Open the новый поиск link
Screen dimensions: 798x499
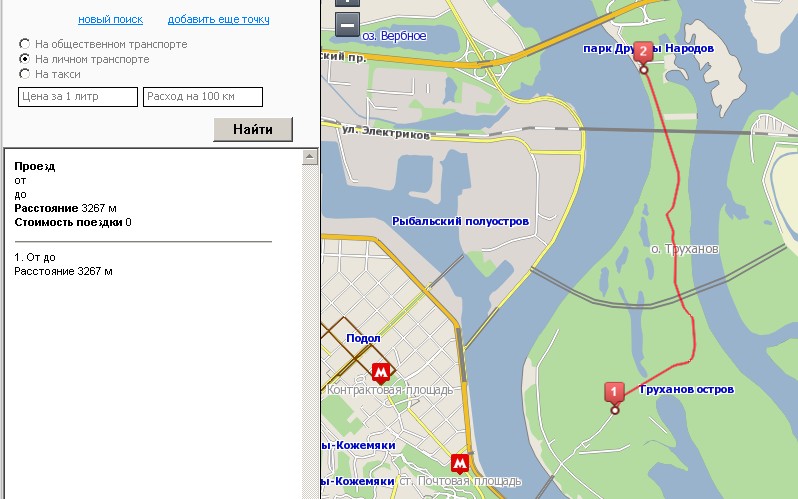110,20
